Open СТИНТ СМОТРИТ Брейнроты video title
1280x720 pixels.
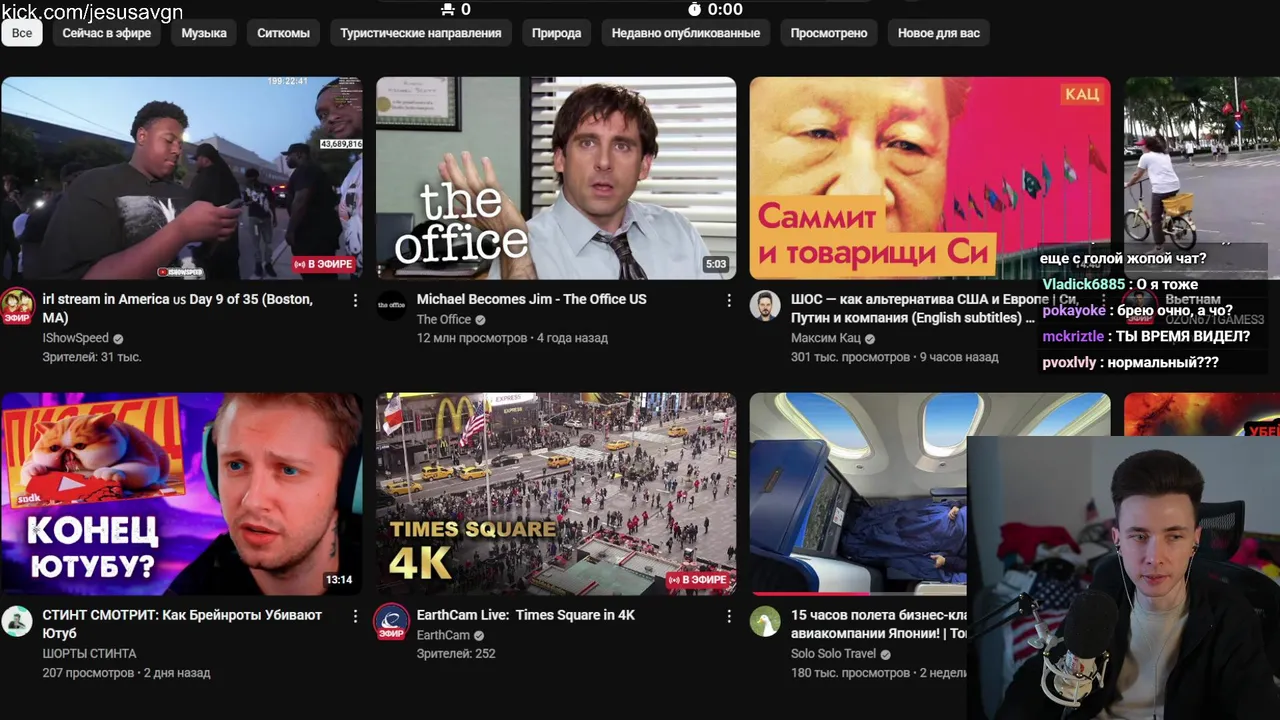tap(182, 624)
